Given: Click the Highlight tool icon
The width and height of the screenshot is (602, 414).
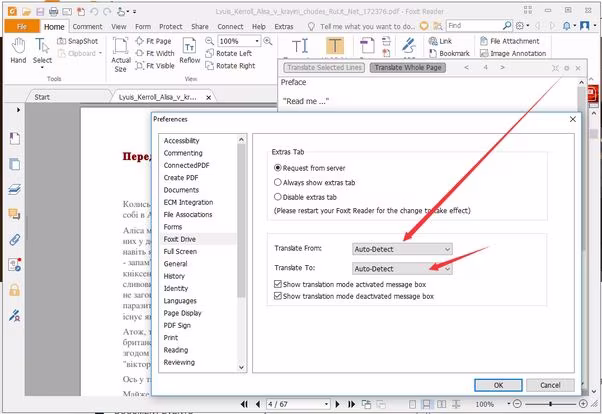Looking at the screenshot, I should point(335,46).
